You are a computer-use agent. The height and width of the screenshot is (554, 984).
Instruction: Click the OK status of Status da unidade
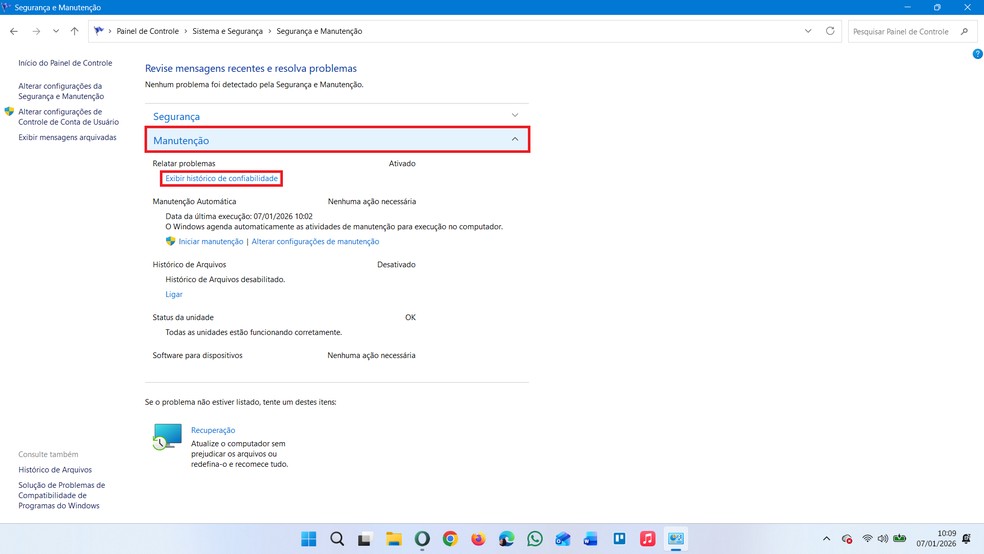(x=410, y=317)
